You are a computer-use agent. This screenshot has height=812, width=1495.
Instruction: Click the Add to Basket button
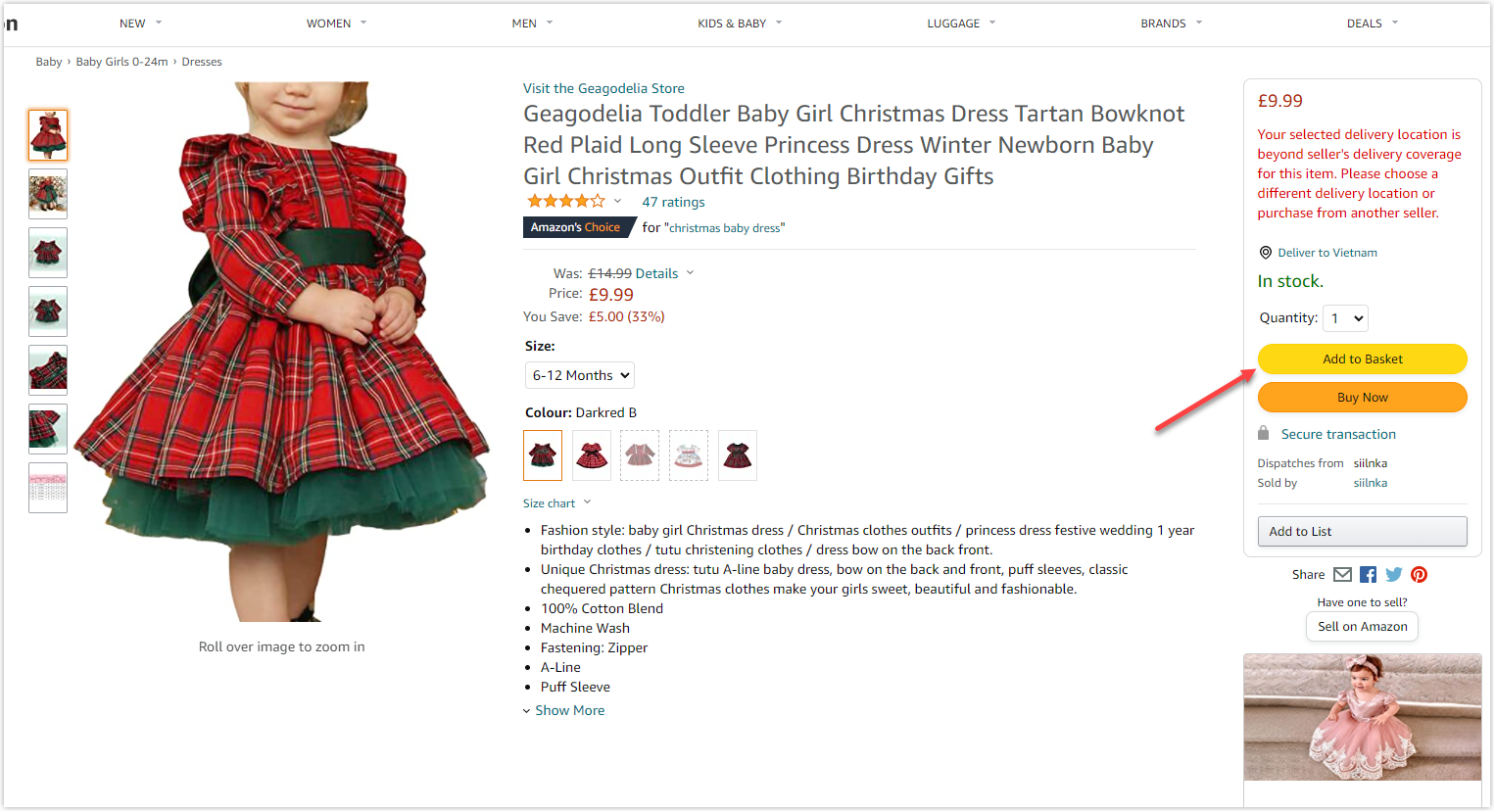click(x=1362, y=359)
